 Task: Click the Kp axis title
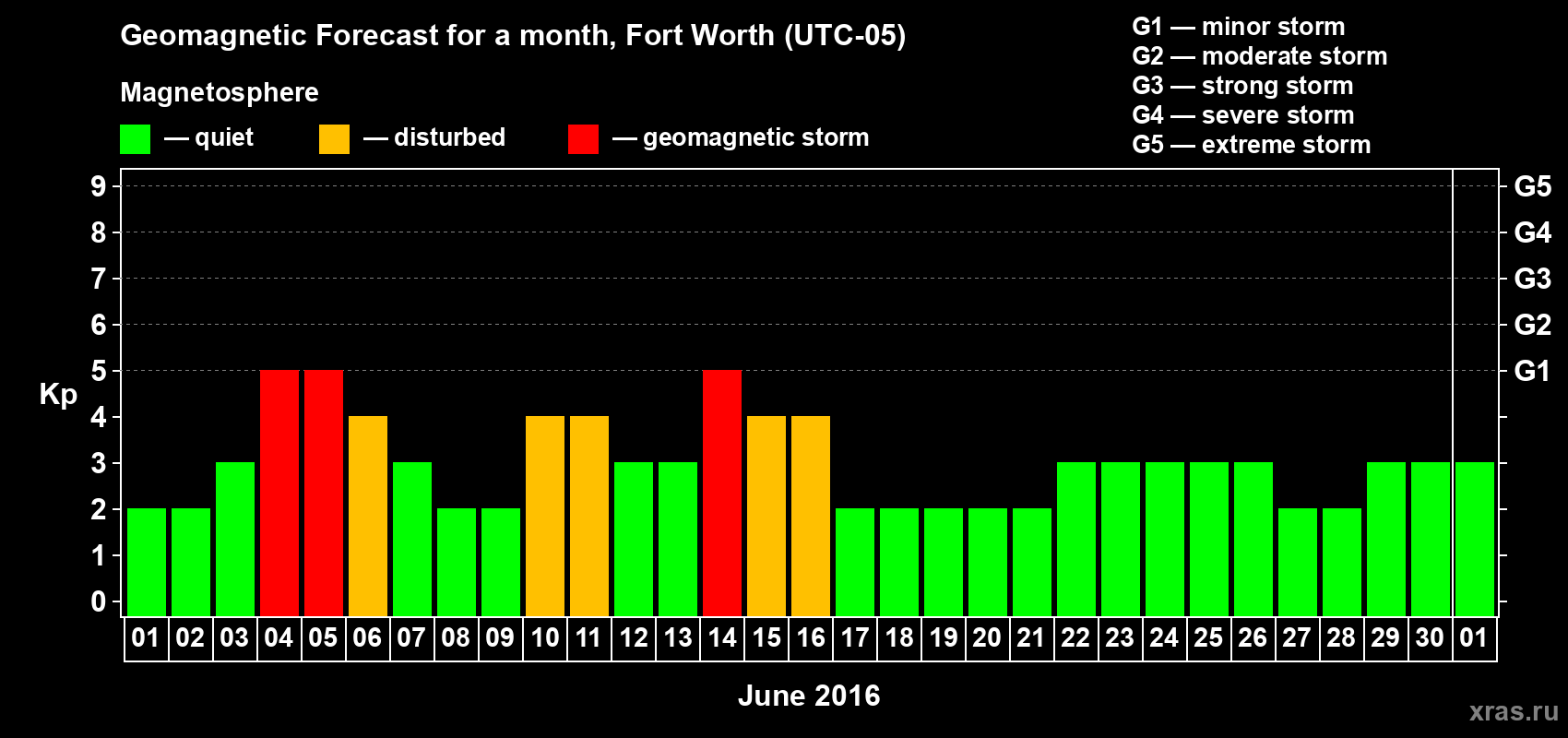point(58,395)
